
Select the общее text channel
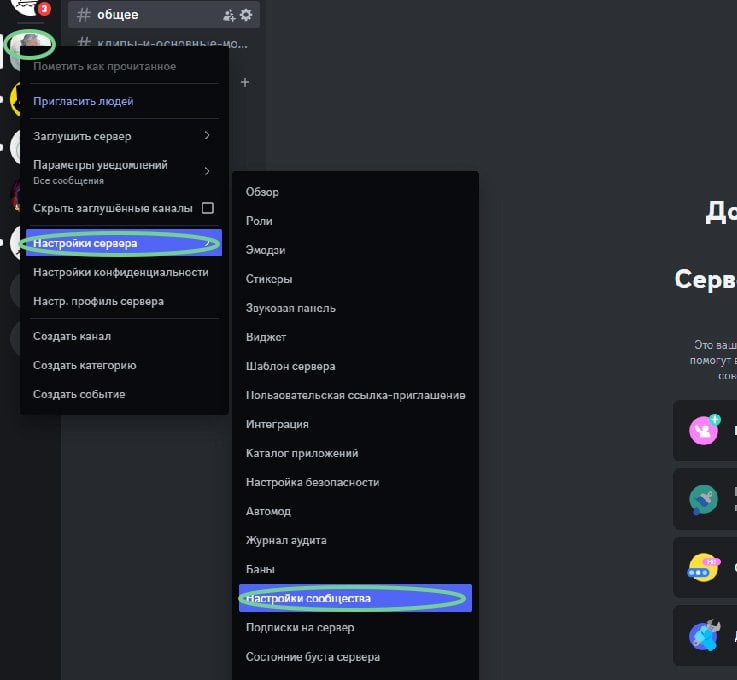coord(164,15)
